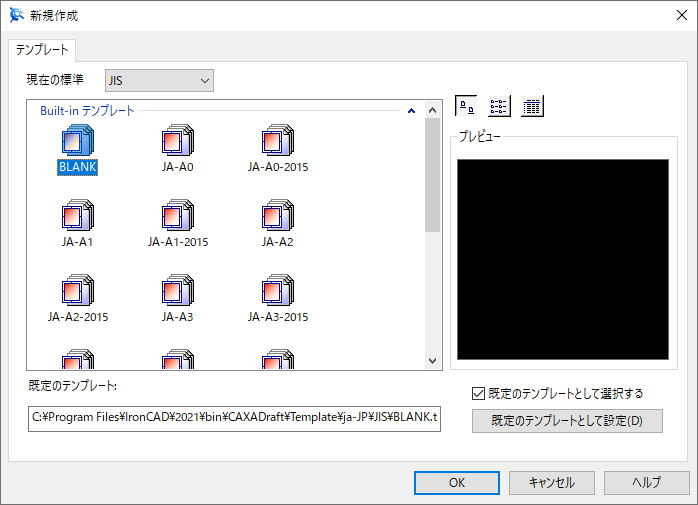Select the JA-A0 template icon
Screen dimensions: 698x505
(178, 140)
